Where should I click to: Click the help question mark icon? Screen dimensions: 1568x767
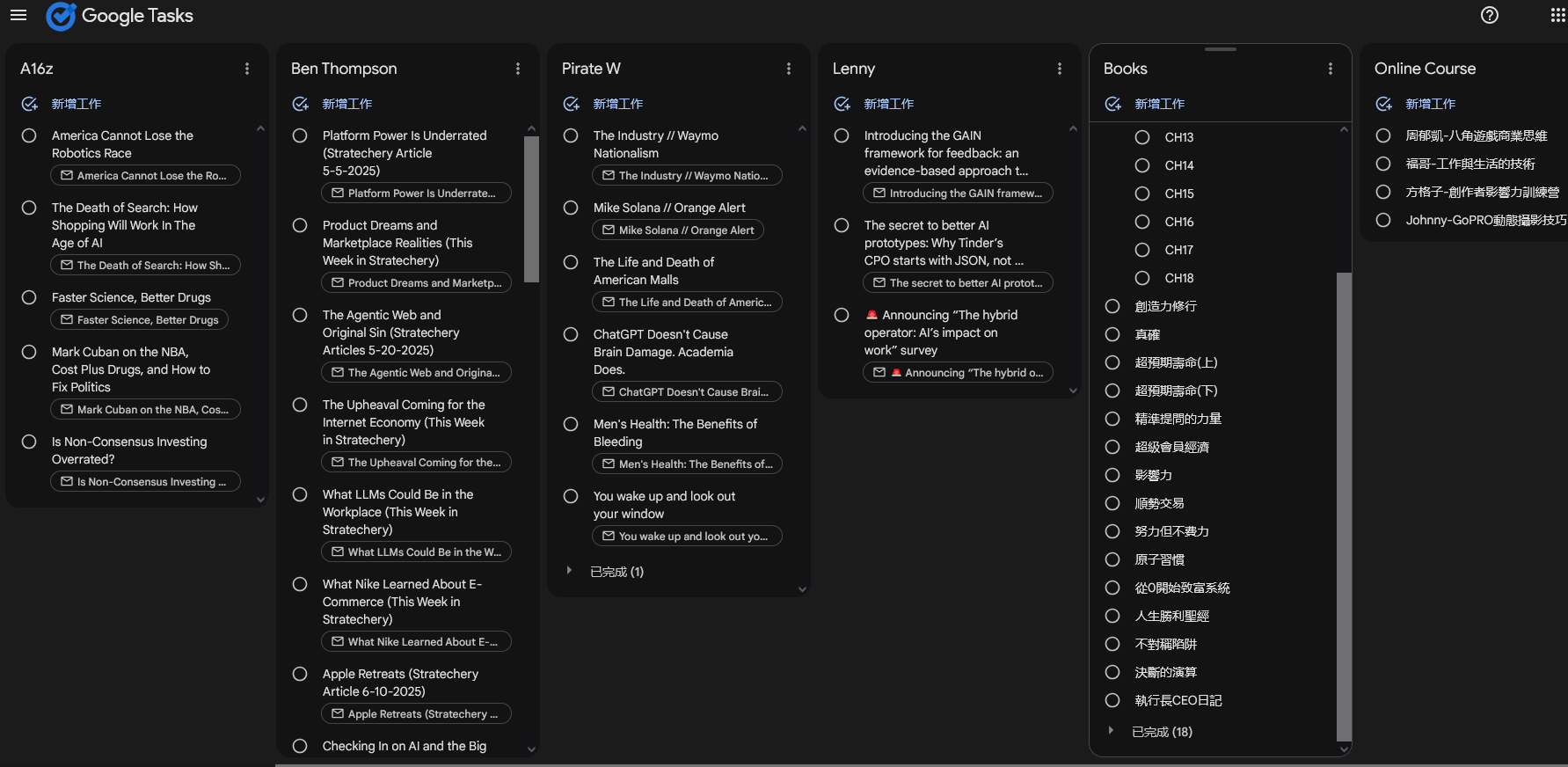(1489, 15)
